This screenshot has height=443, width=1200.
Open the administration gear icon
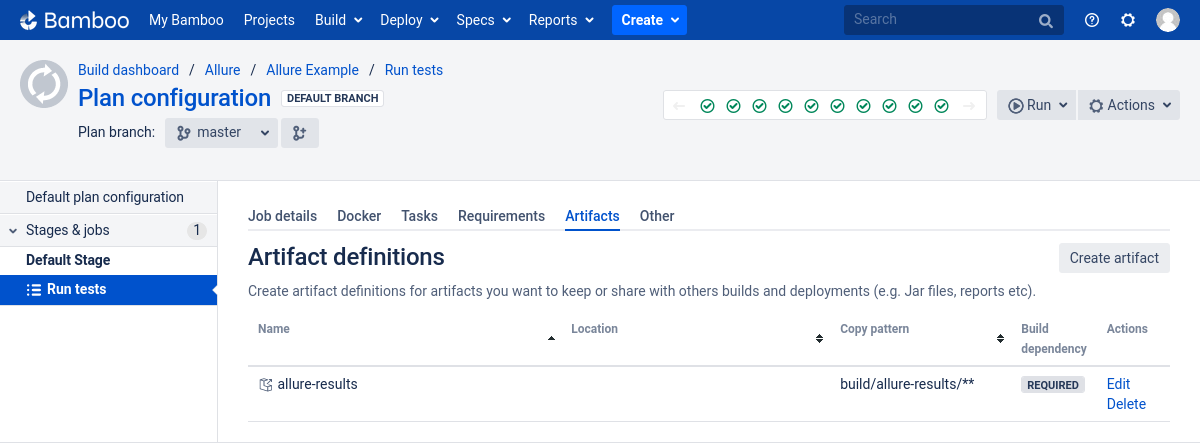point(1128,20)
